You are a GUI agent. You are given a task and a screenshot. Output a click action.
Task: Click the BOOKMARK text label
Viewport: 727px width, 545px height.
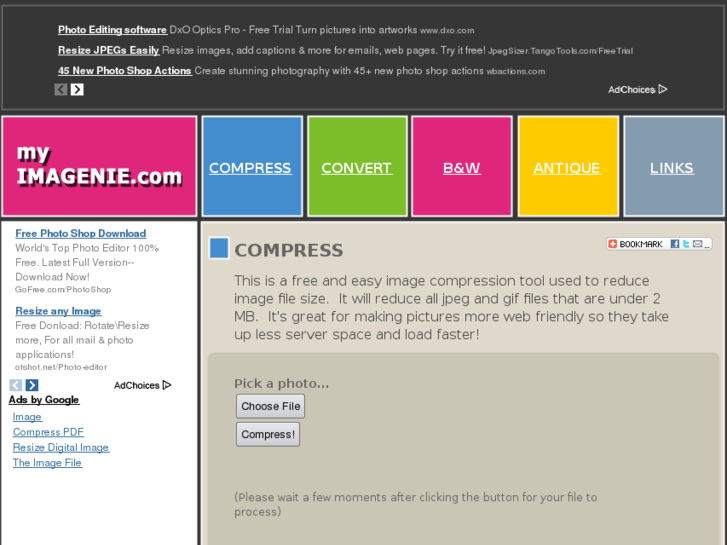pyautogui.click(x=641, y=244)
